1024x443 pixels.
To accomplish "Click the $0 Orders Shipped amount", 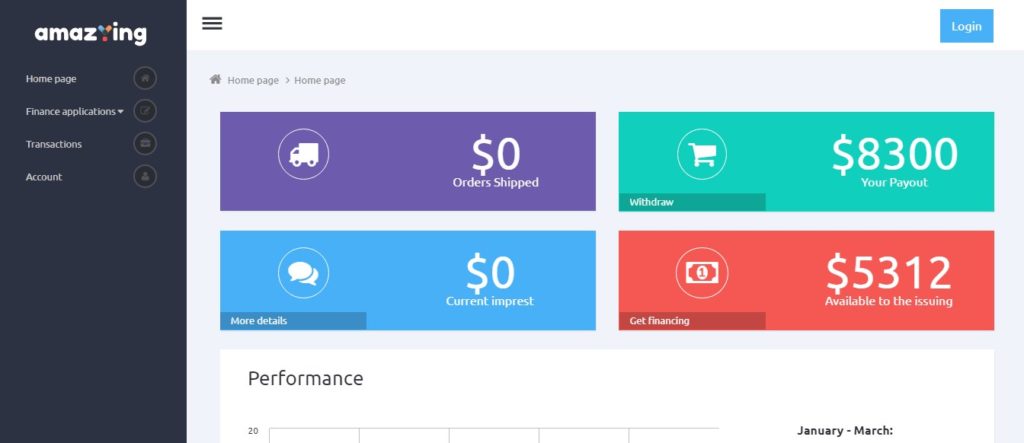I will click(496, 156).
